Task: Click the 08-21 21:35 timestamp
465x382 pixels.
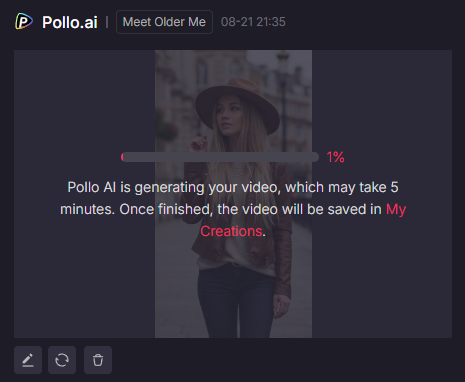Action: tap(253, 22)
